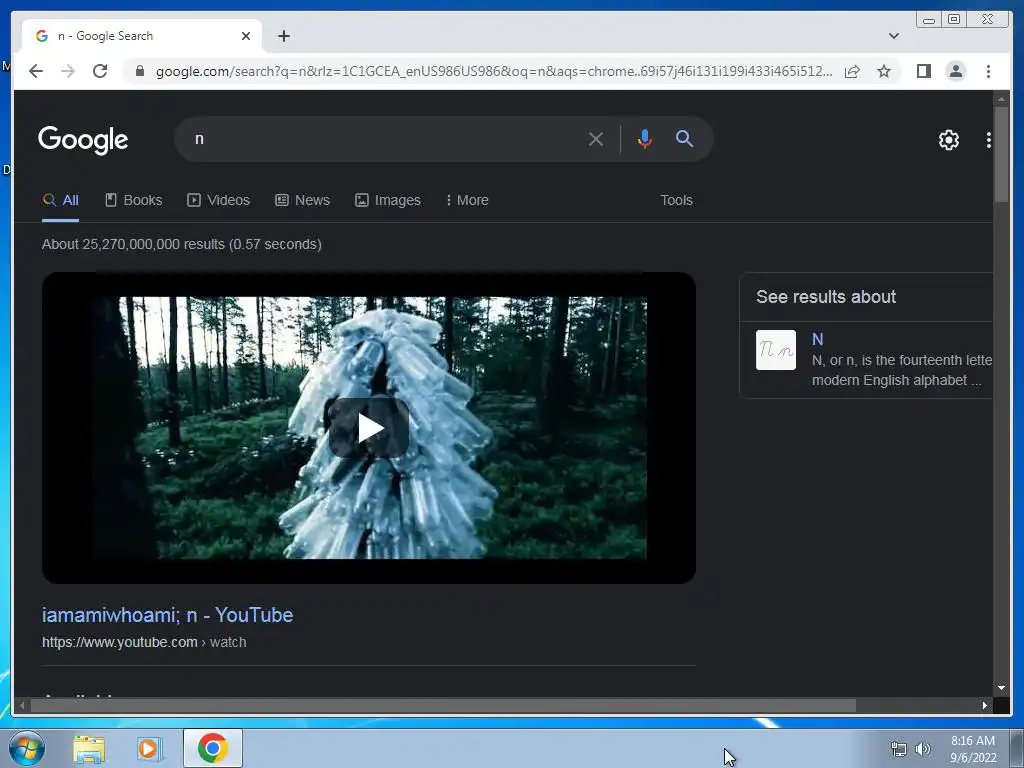
Task: Bookmark this tab with star icon
Action: 884,71
